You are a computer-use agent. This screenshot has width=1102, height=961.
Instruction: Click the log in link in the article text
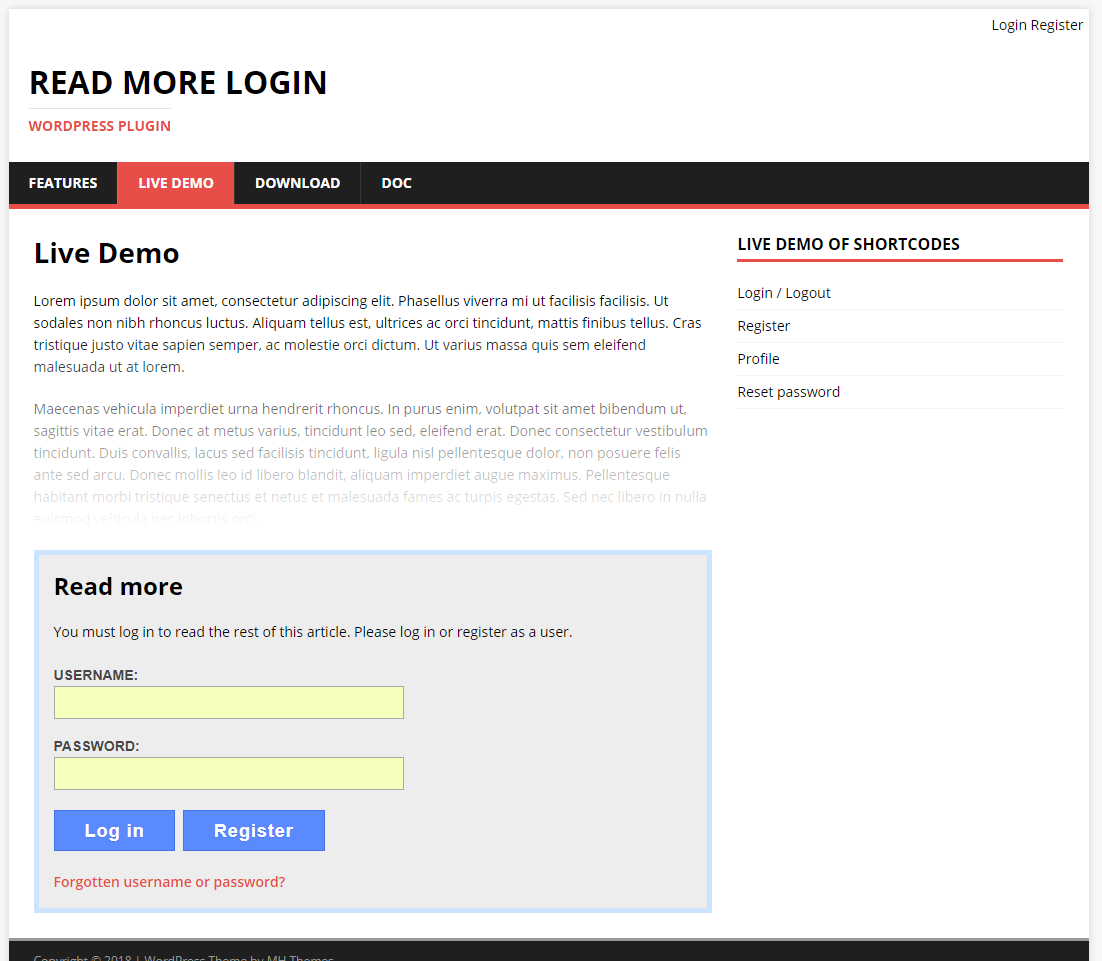point(397,631)
